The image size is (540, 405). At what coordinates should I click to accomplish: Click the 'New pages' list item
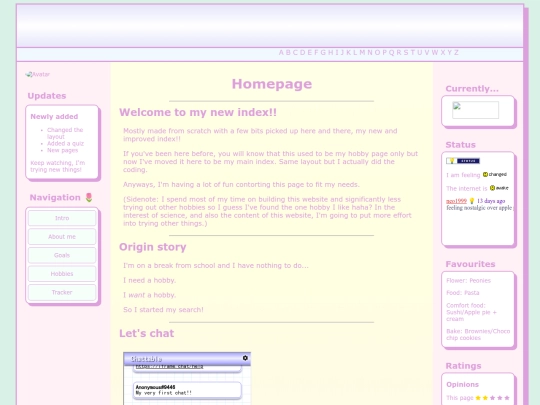tap(62, 150)
